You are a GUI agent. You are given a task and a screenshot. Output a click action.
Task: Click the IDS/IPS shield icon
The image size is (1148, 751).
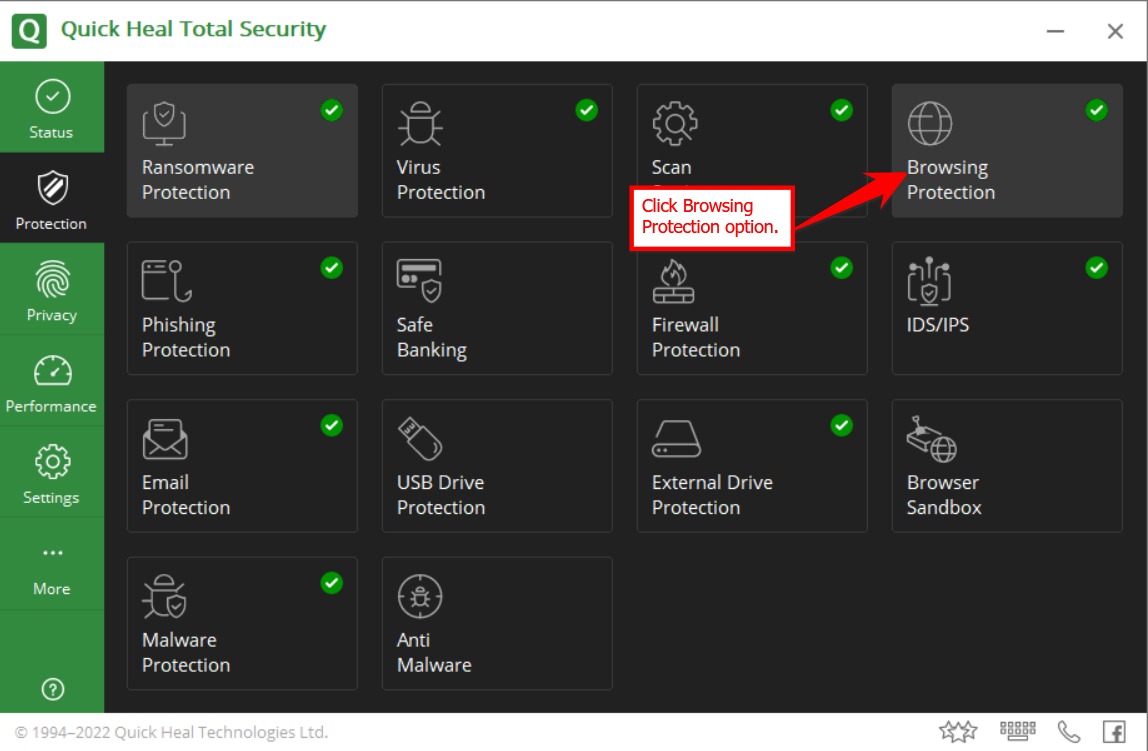[929, 281]
